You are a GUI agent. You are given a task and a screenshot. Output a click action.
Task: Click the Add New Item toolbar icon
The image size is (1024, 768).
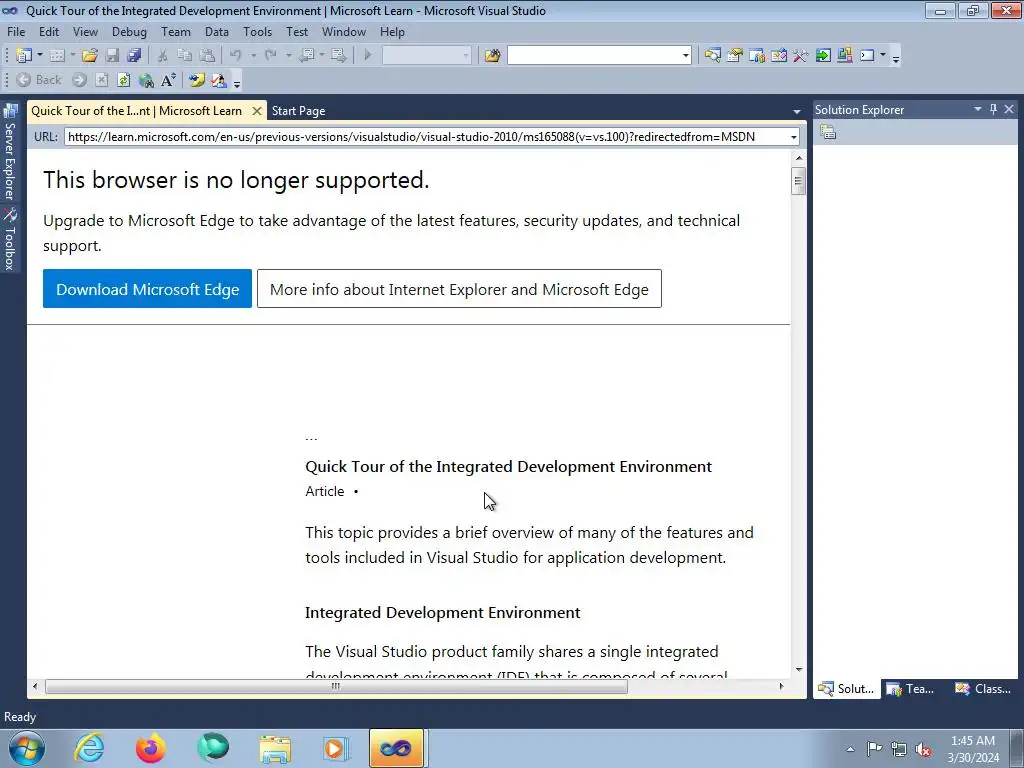tap(57, 56)
